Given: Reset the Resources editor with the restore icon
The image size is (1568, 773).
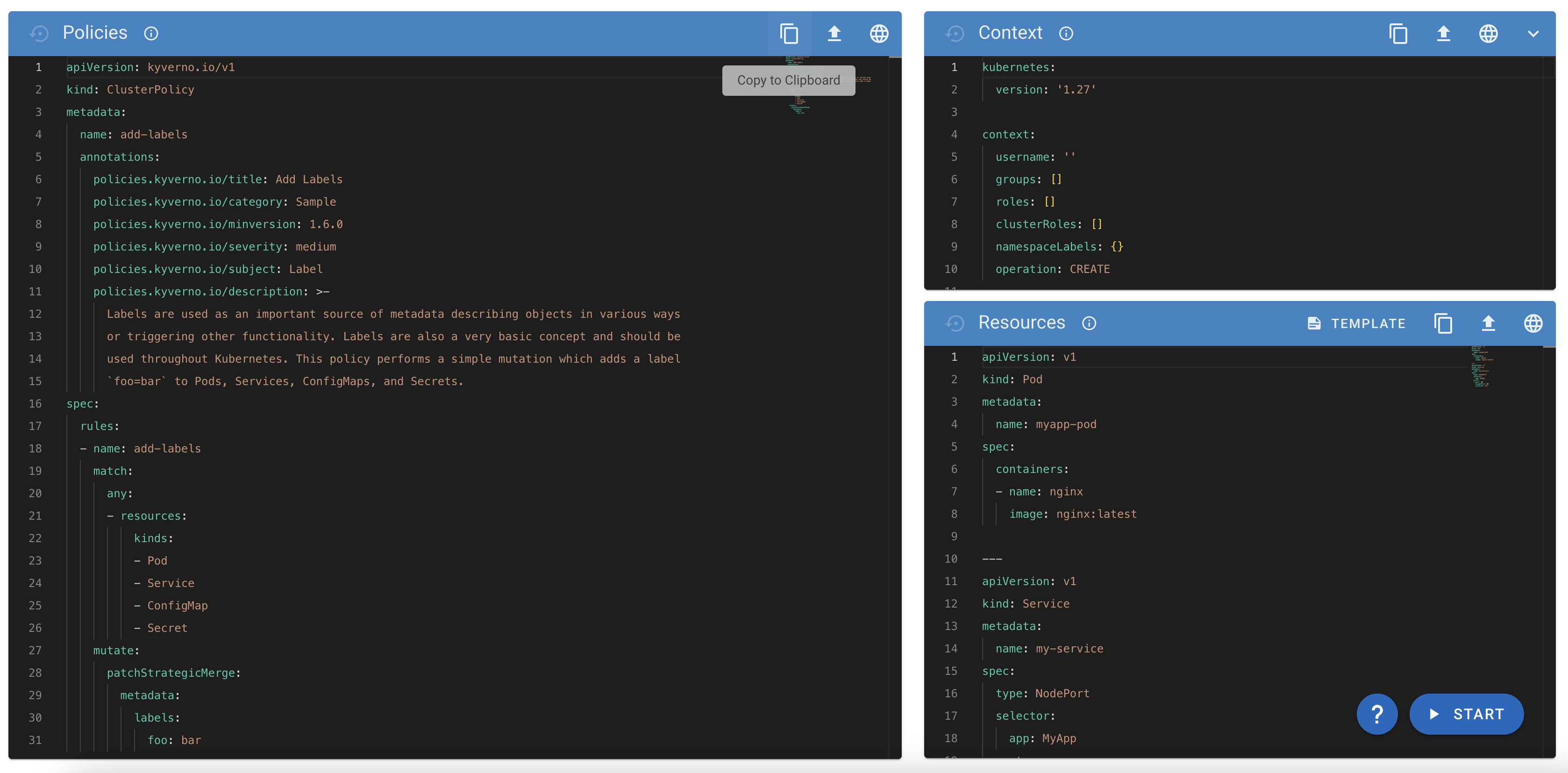Looking at the screenshot, I should (955, 323).
